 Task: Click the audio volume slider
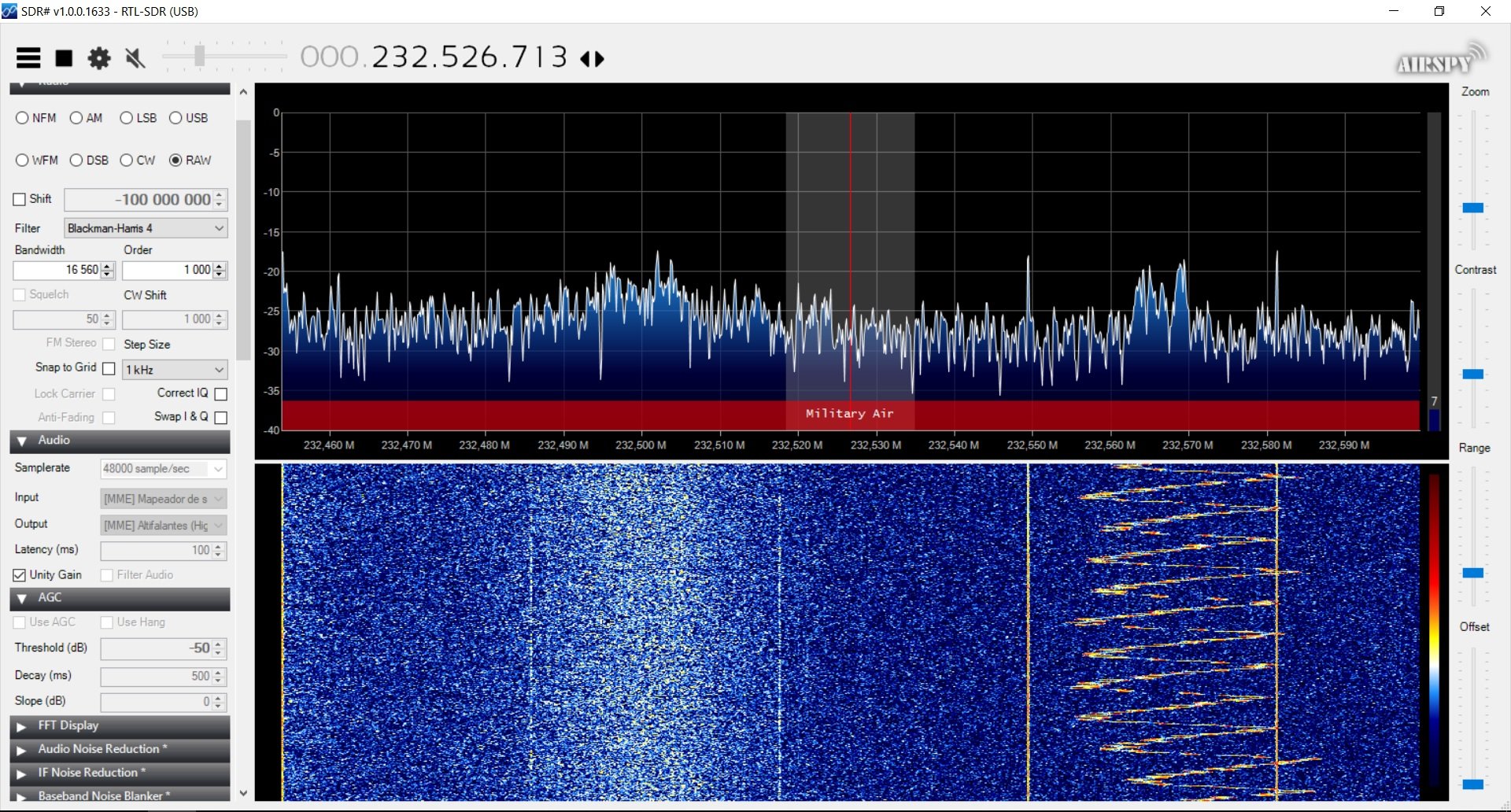coord(224,56)
